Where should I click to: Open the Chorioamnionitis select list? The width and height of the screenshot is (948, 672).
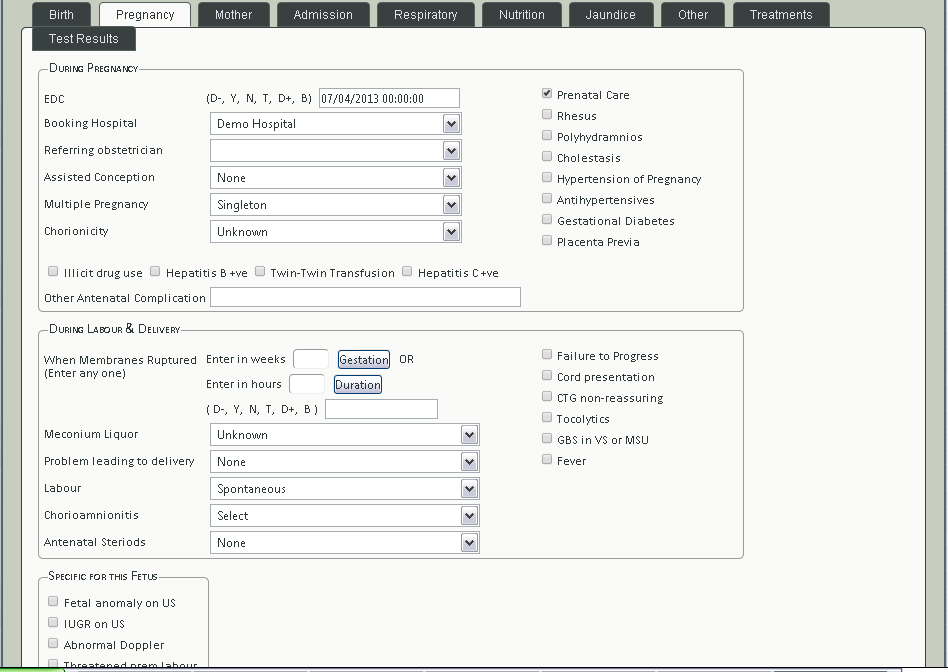point(344,516)
